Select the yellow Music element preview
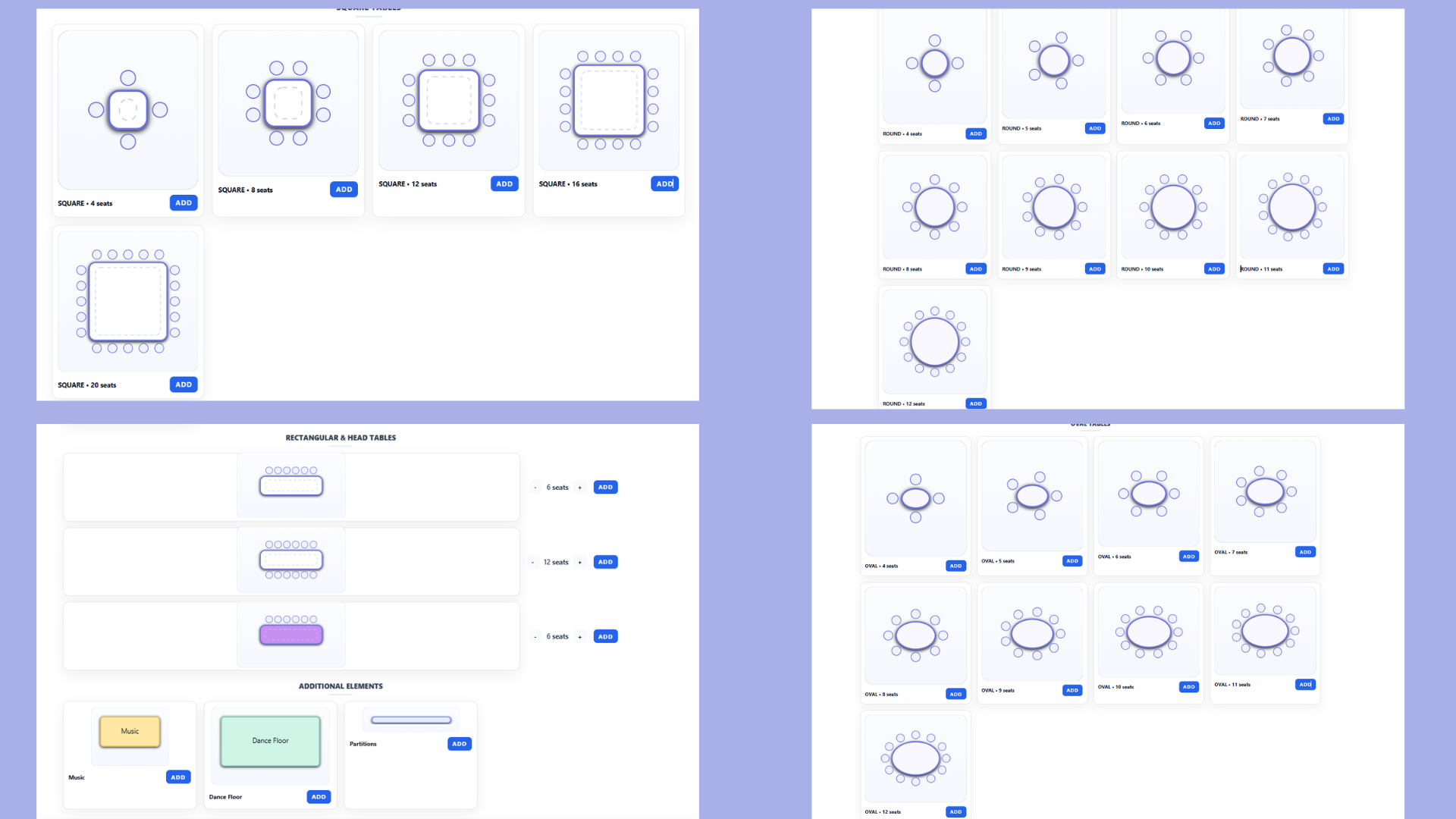The height and width of the screenshot is (819, 1456). pyautogui.click(x=130, y=732)
